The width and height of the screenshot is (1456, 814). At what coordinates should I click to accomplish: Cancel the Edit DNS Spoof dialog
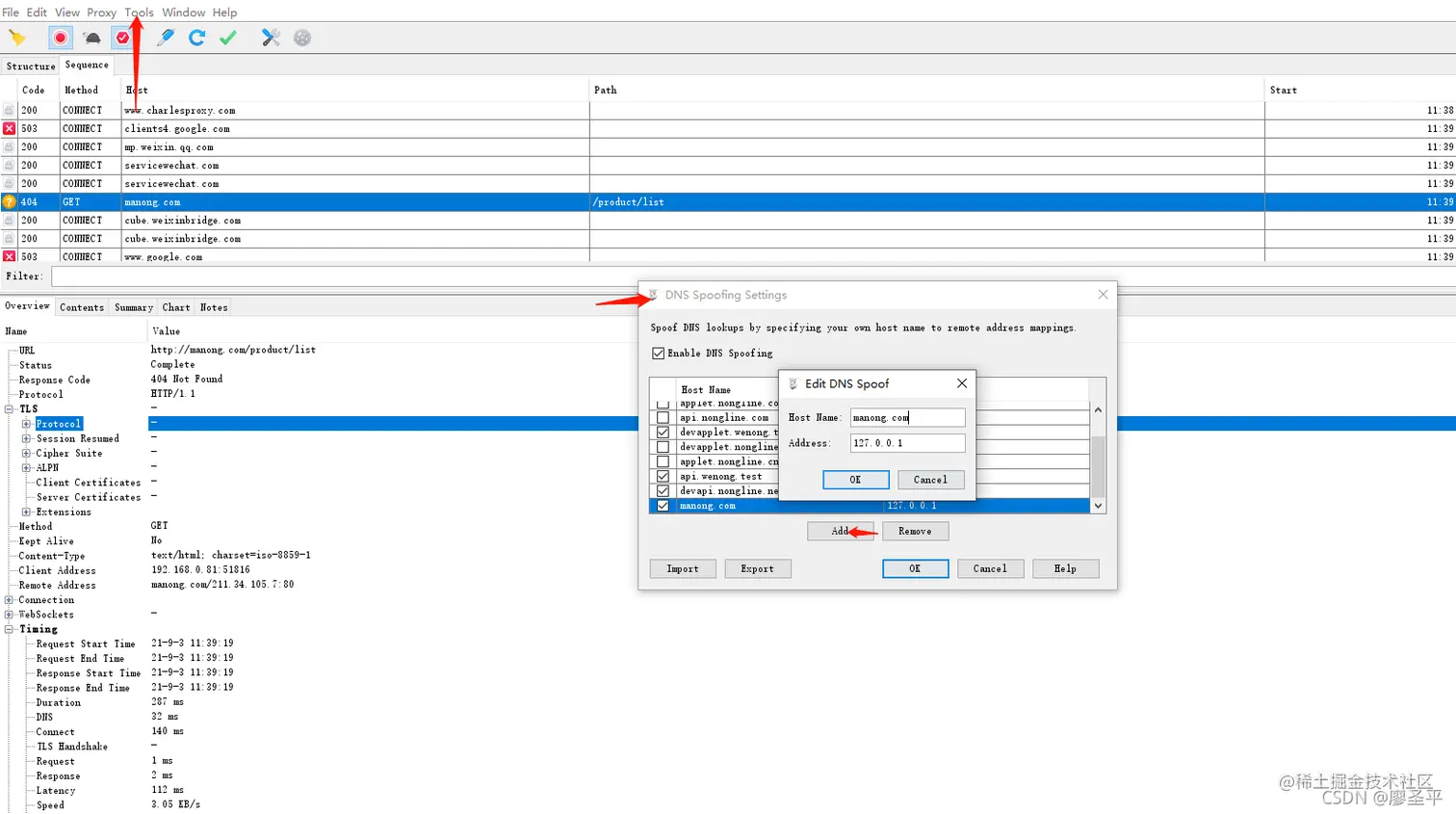[930, 480]
